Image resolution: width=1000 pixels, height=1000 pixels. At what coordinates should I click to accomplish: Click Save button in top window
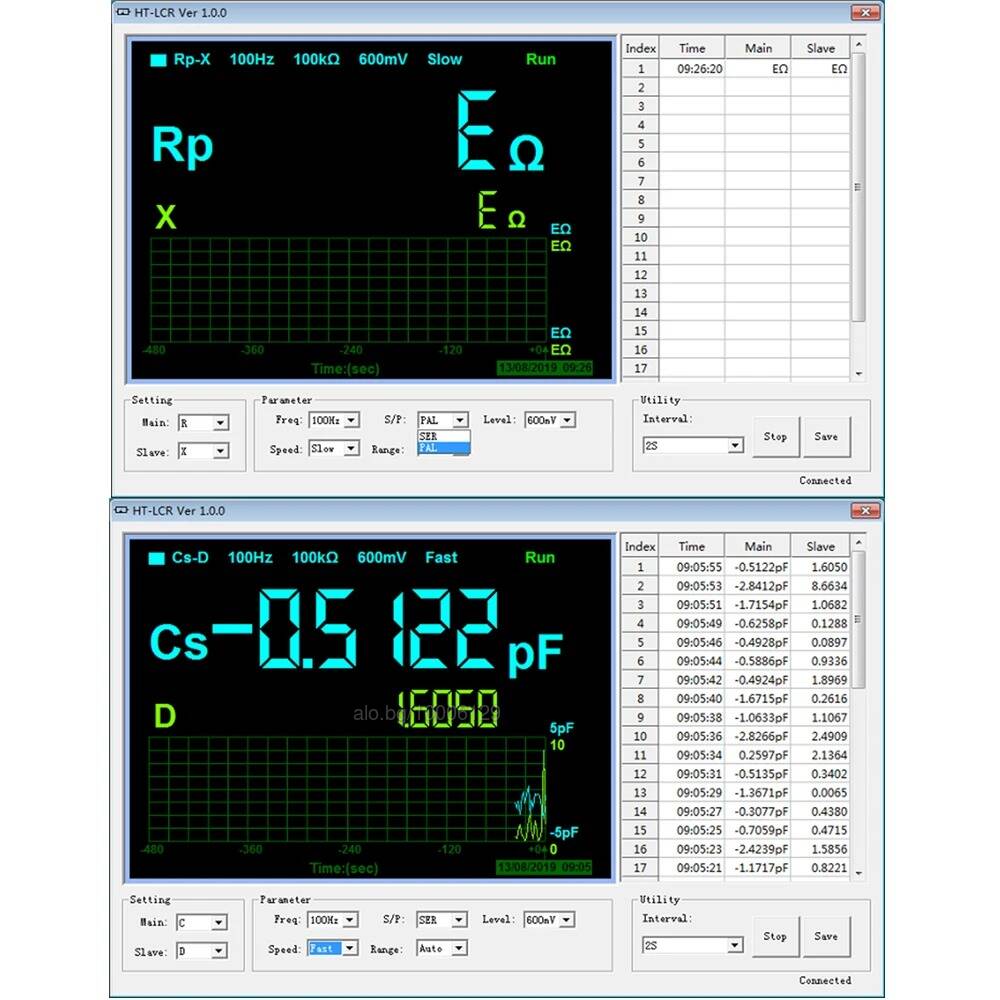[x=827, y=437]
